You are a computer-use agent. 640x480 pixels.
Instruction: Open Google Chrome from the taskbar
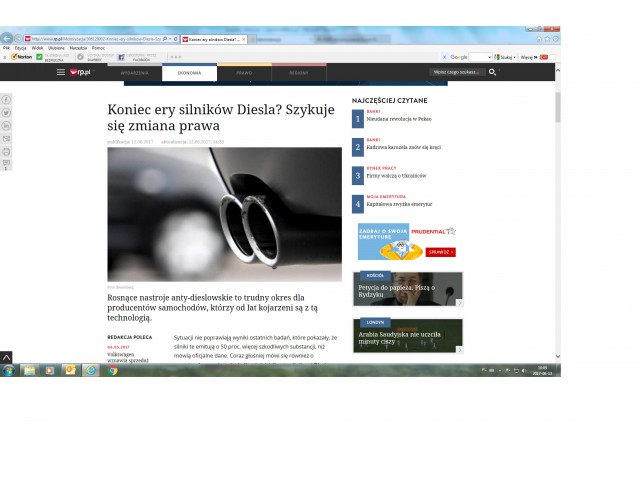(112, 370)
